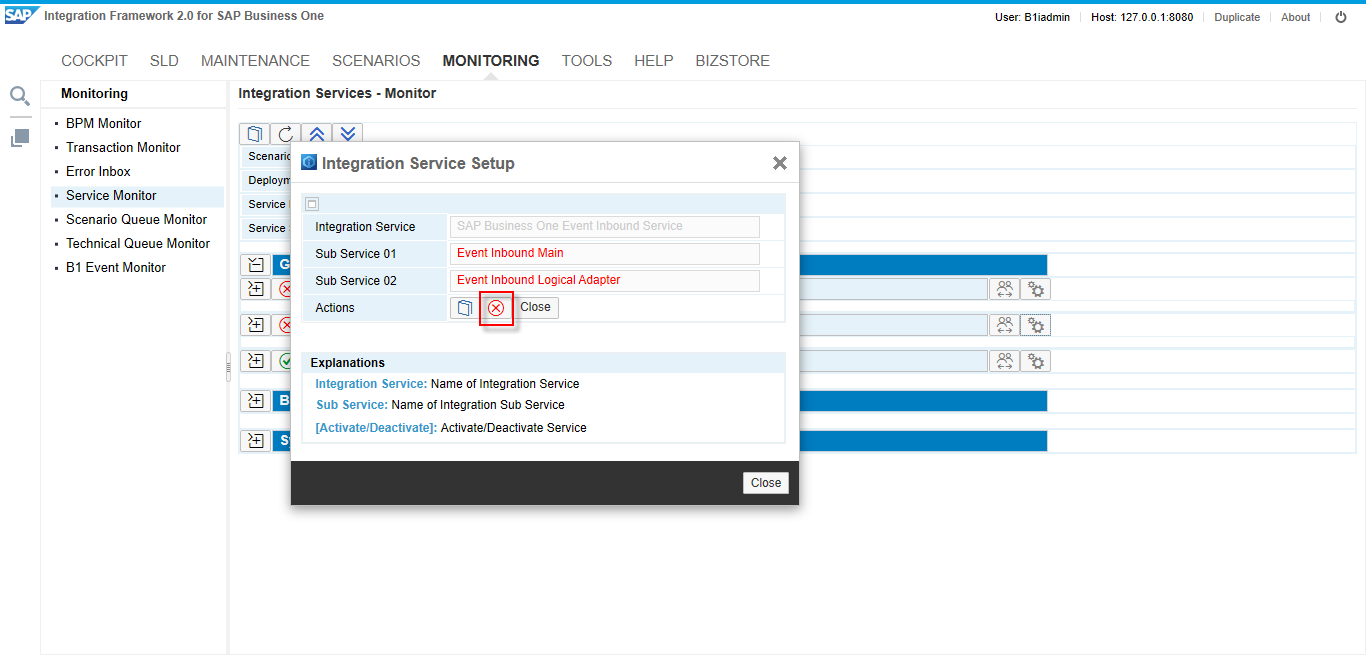Open the gear setup icon on the first service row
The image size is (1366, 655).
point(1035,289)
